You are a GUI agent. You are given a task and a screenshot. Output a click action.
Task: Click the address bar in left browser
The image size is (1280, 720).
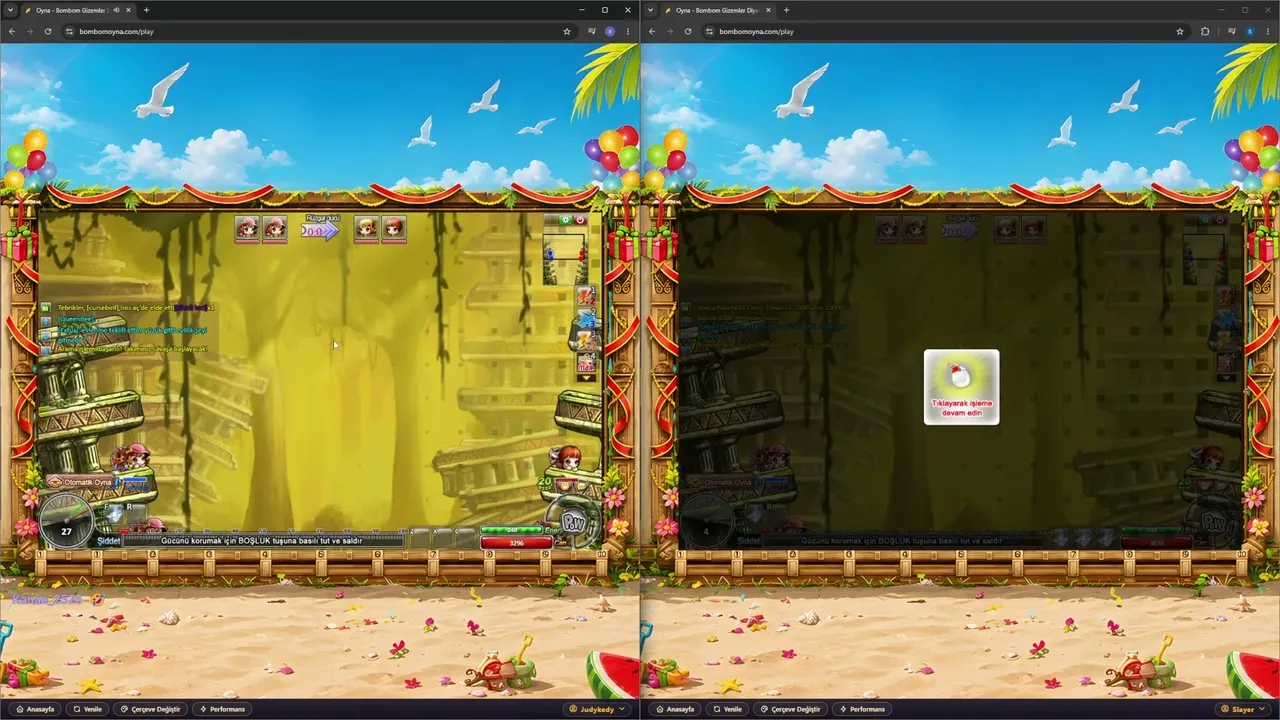(x=318, y=31)
